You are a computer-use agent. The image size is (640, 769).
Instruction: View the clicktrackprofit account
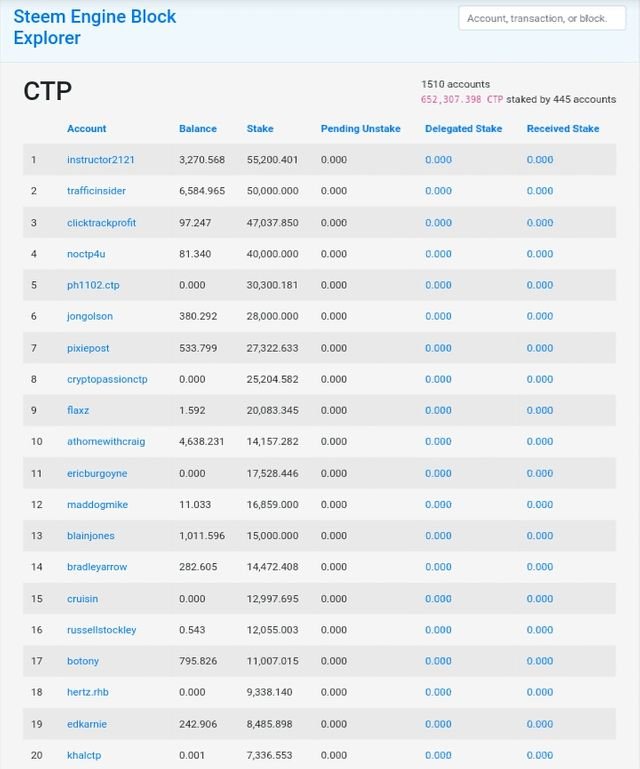[x=101, y=223]
